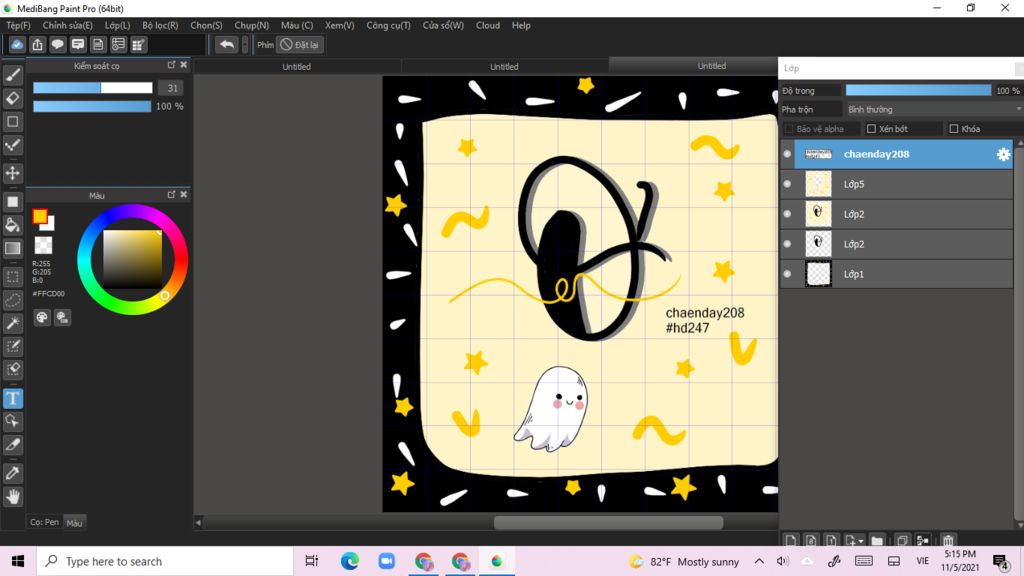
Task: Delete the layer with the trash icon
Action: coord(948,541)
